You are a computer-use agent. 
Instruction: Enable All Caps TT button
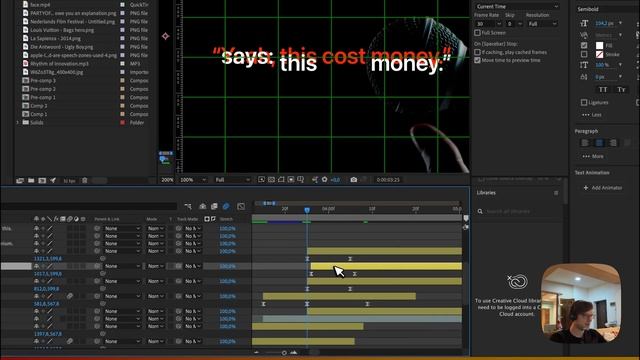coord(603,90)
